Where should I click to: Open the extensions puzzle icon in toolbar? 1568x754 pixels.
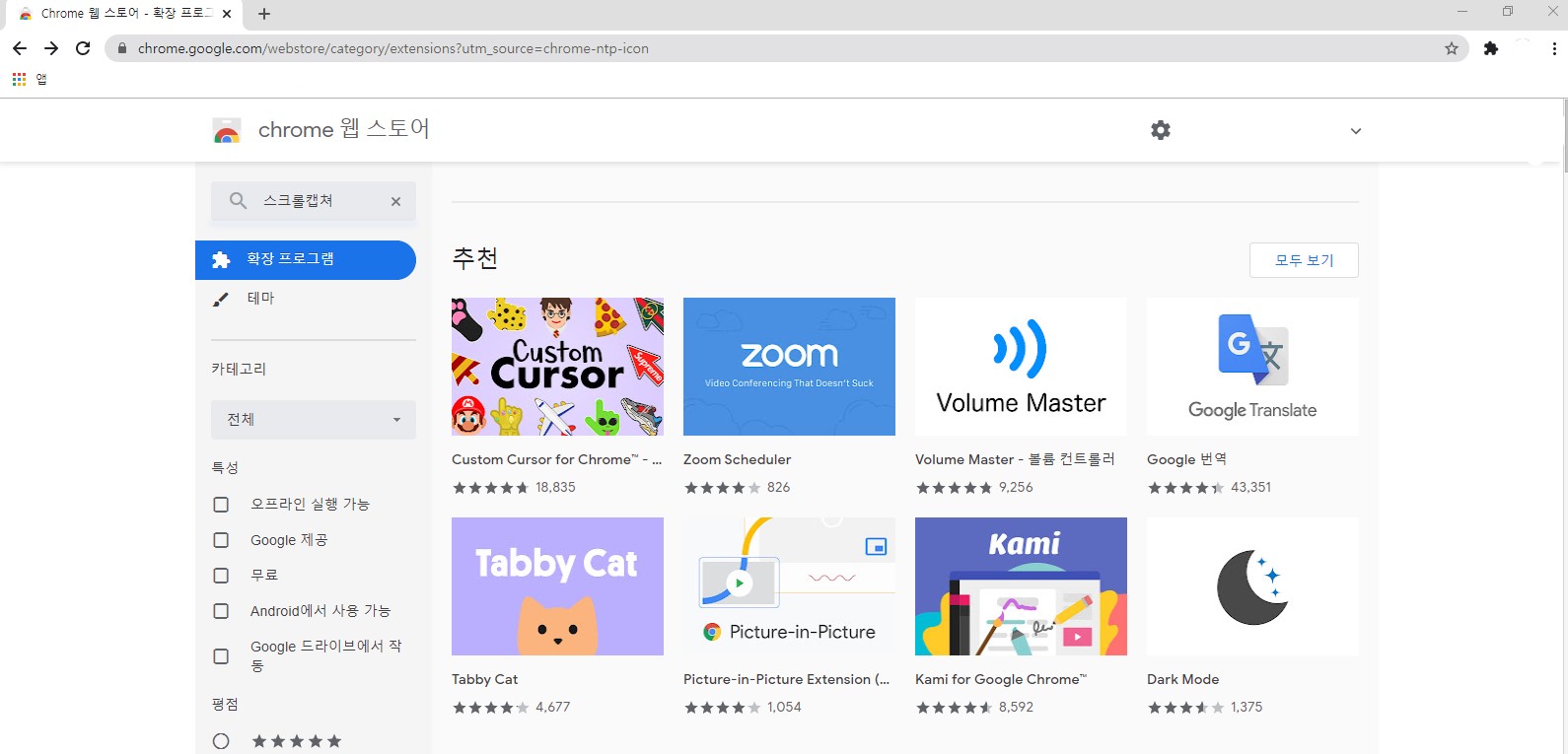(1491, 48)
